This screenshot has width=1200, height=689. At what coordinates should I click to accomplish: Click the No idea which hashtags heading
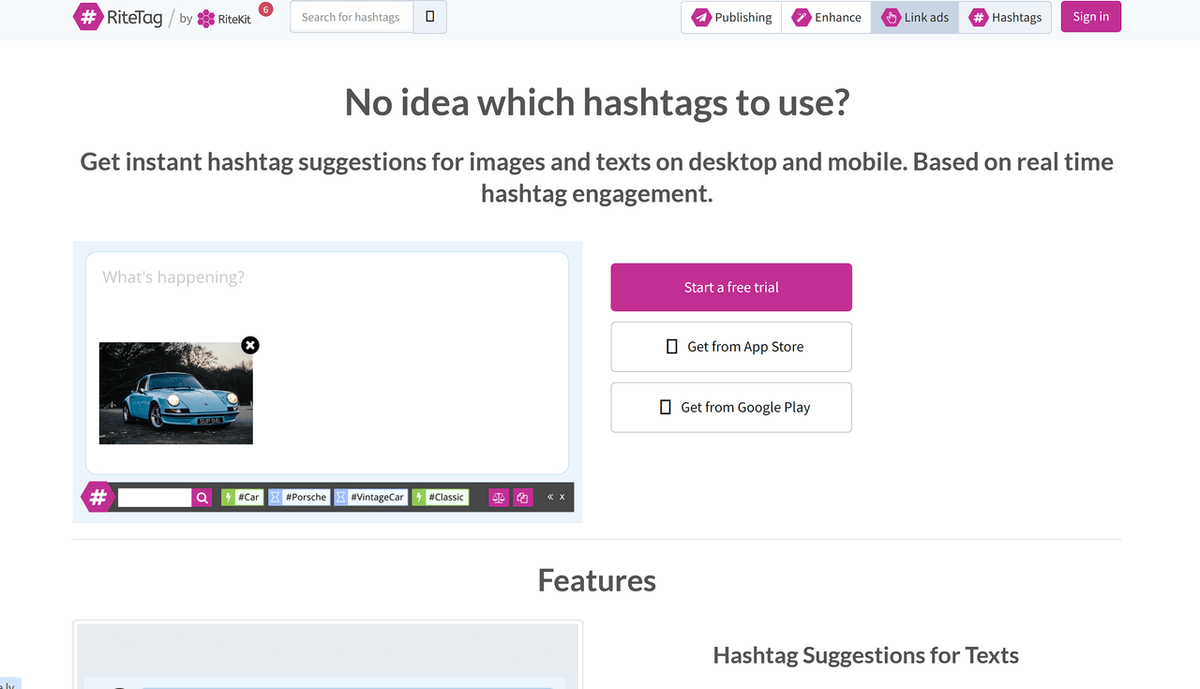597,102
